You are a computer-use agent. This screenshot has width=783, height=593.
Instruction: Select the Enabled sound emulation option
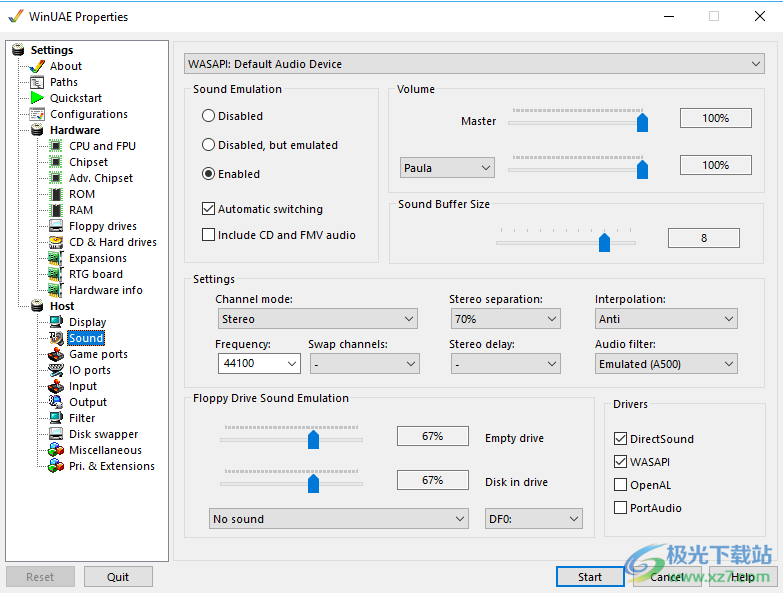pyautogui.click(x=208, y=174)
